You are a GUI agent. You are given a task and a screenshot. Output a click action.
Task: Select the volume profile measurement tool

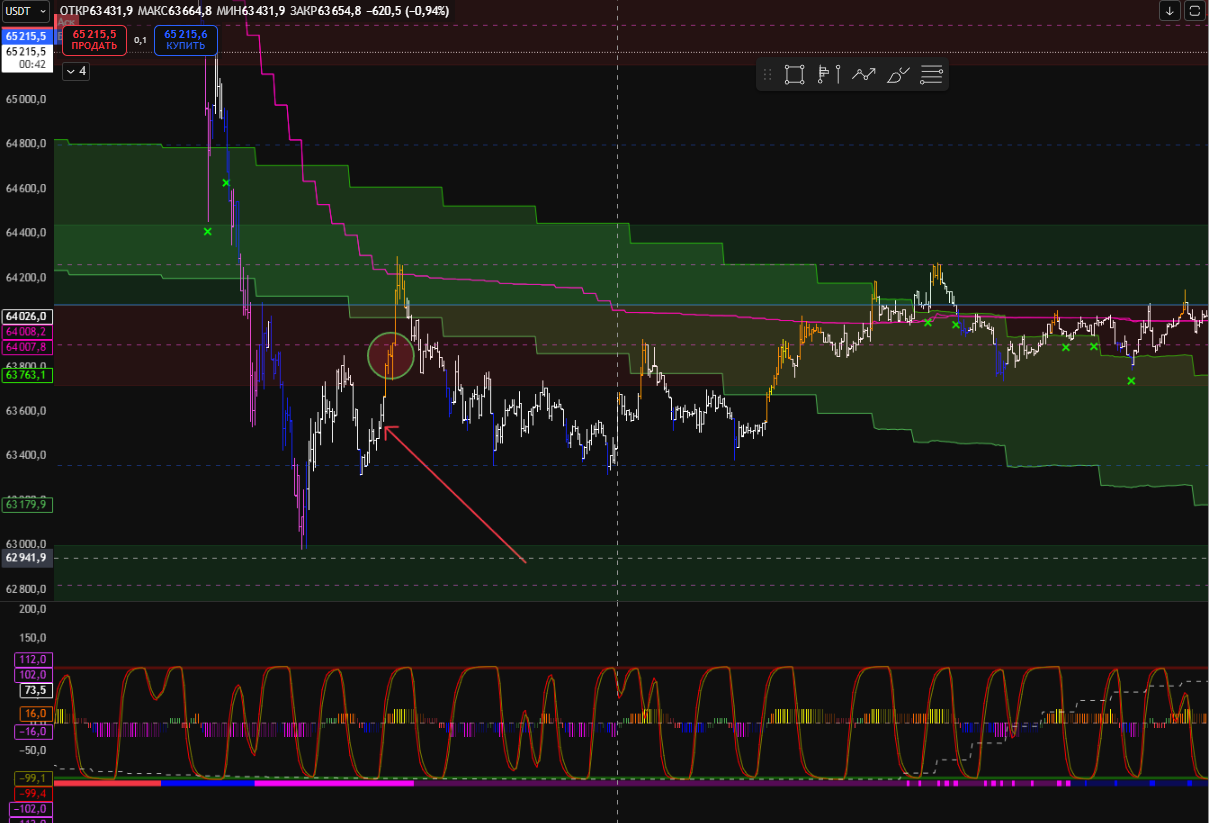[x=828, y=74]
